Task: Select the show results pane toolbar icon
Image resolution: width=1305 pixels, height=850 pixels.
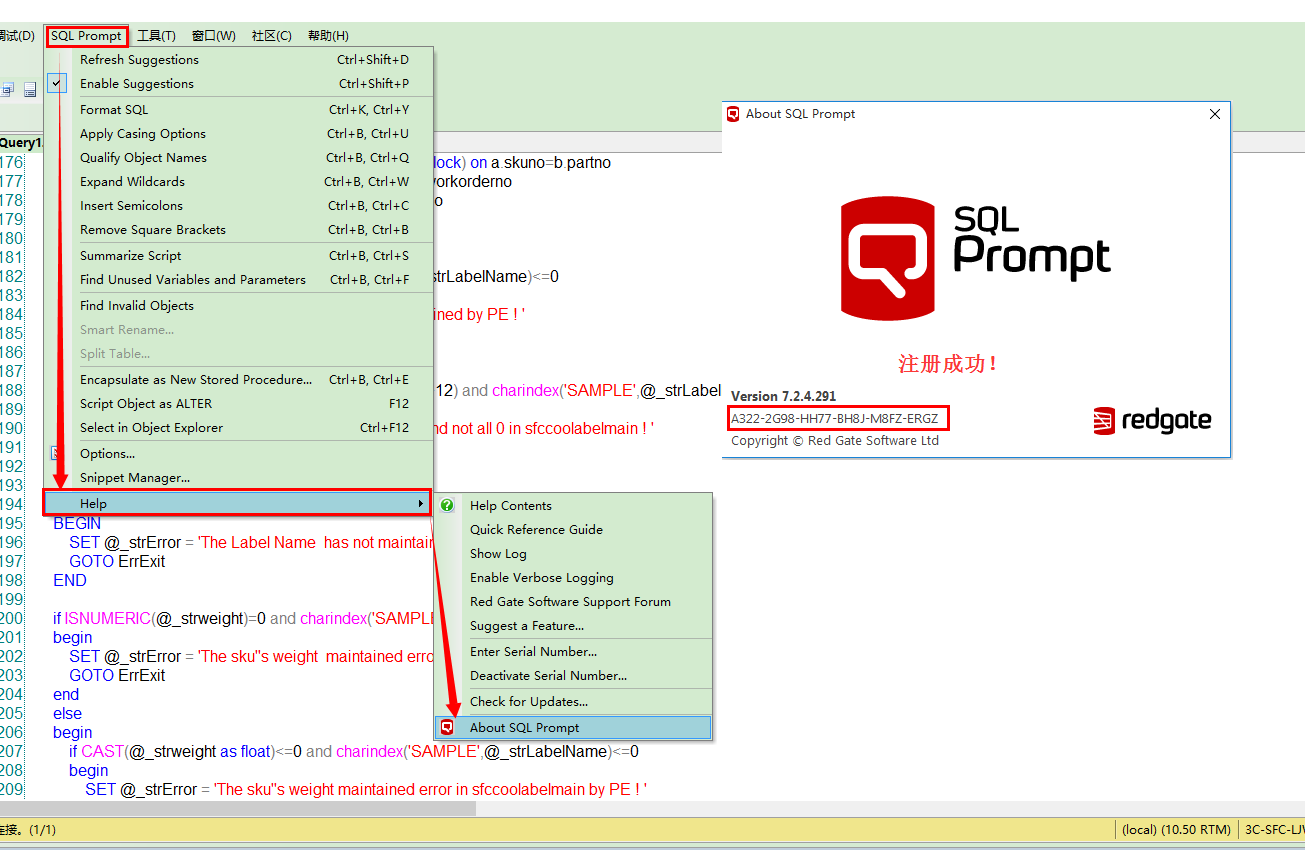Action: click(x=30, y=89)
